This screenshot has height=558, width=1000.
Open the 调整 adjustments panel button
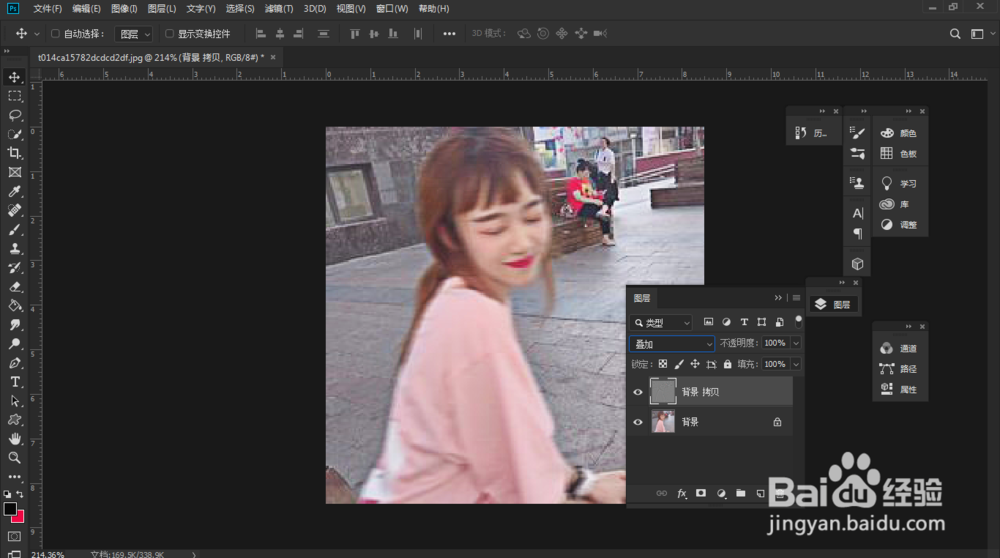pos(898,225)
